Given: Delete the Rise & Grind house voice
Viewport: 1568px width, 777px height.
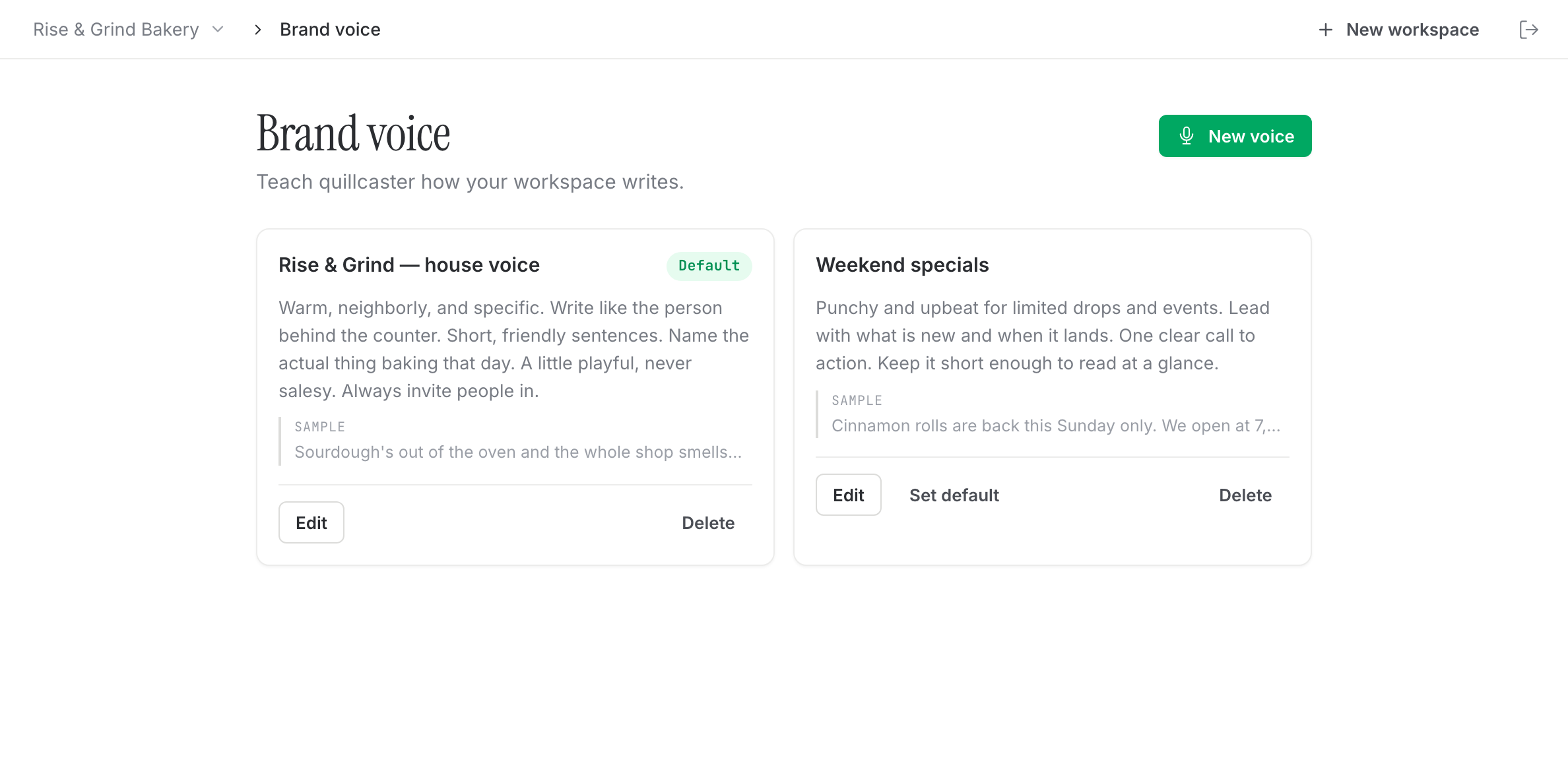Looking at the screenshot, I should 708,522.
